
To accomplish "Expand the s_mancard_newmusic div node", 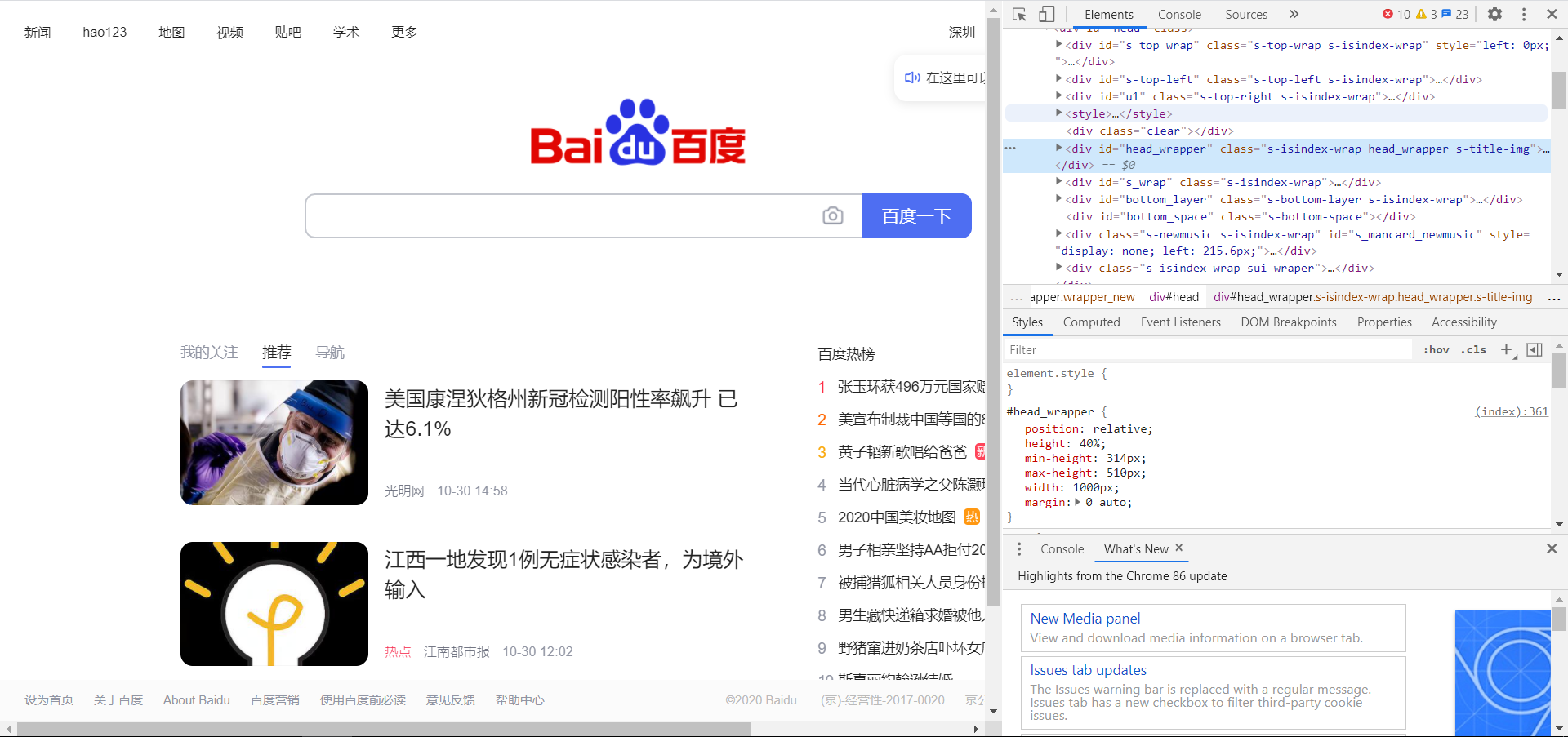I will point(1059,234).
